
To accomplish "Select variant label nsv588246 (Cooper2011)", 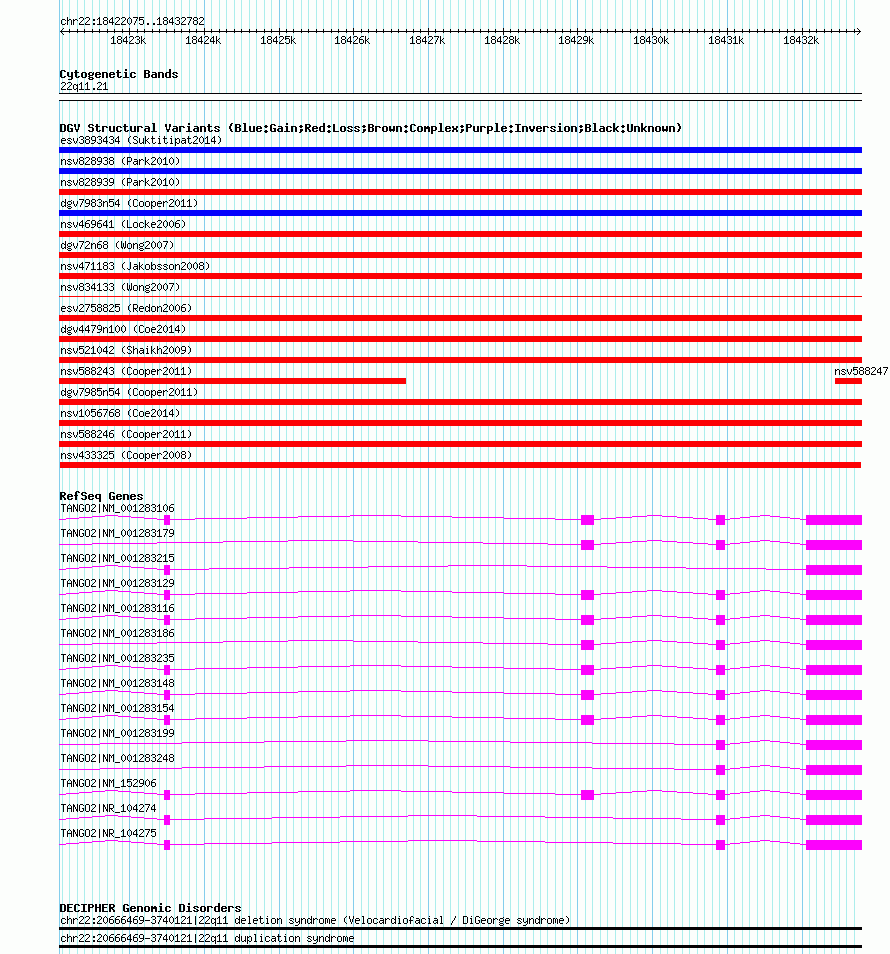I will (126, 434).
